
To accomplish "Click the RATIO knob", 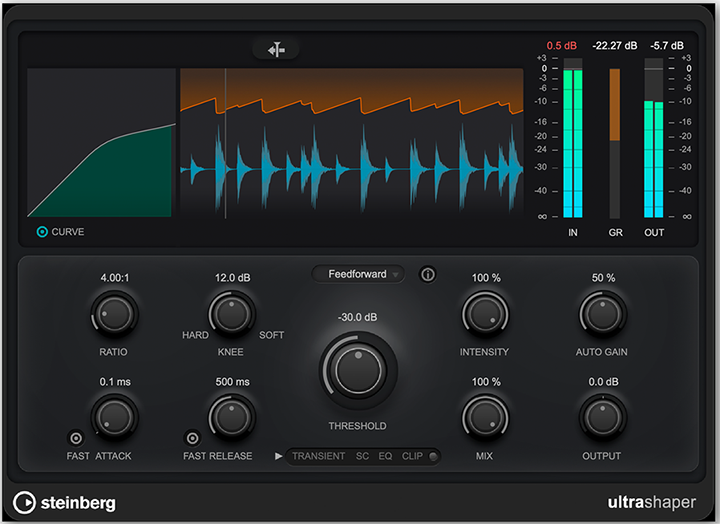I will point(114,315).
